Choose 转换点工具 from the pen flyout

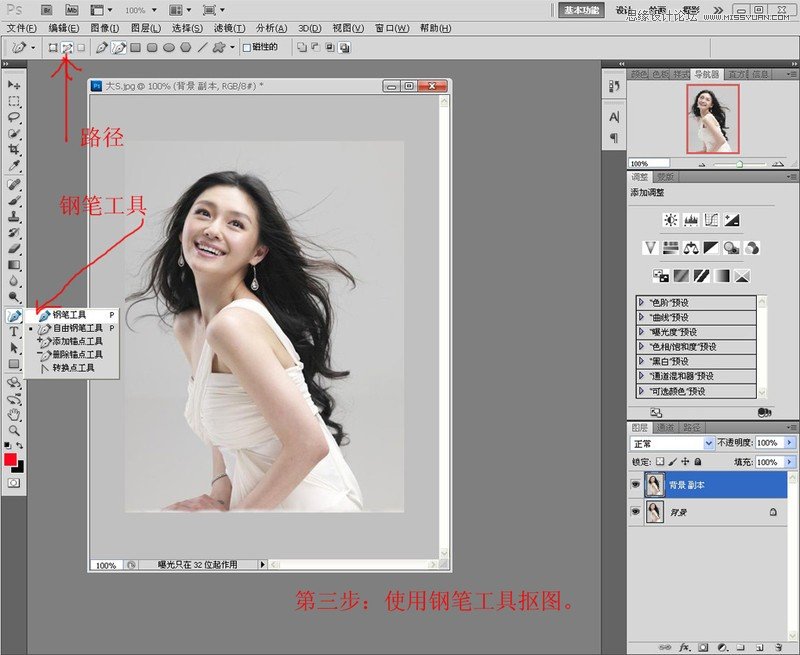coord(72,368)
